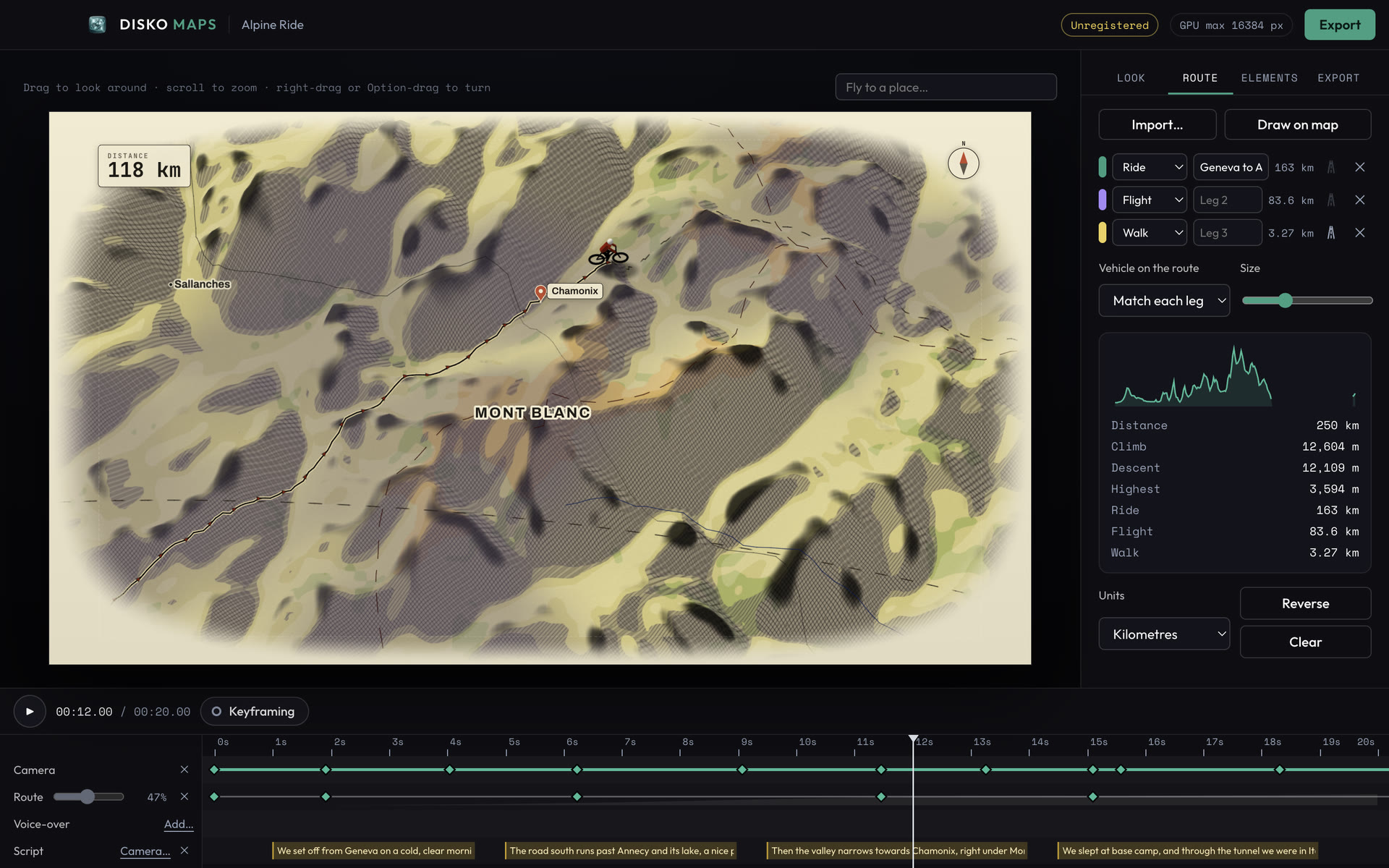Click the Route 47% slider handle
This screenshot has height=868, width=1389.
pos(87,796)
